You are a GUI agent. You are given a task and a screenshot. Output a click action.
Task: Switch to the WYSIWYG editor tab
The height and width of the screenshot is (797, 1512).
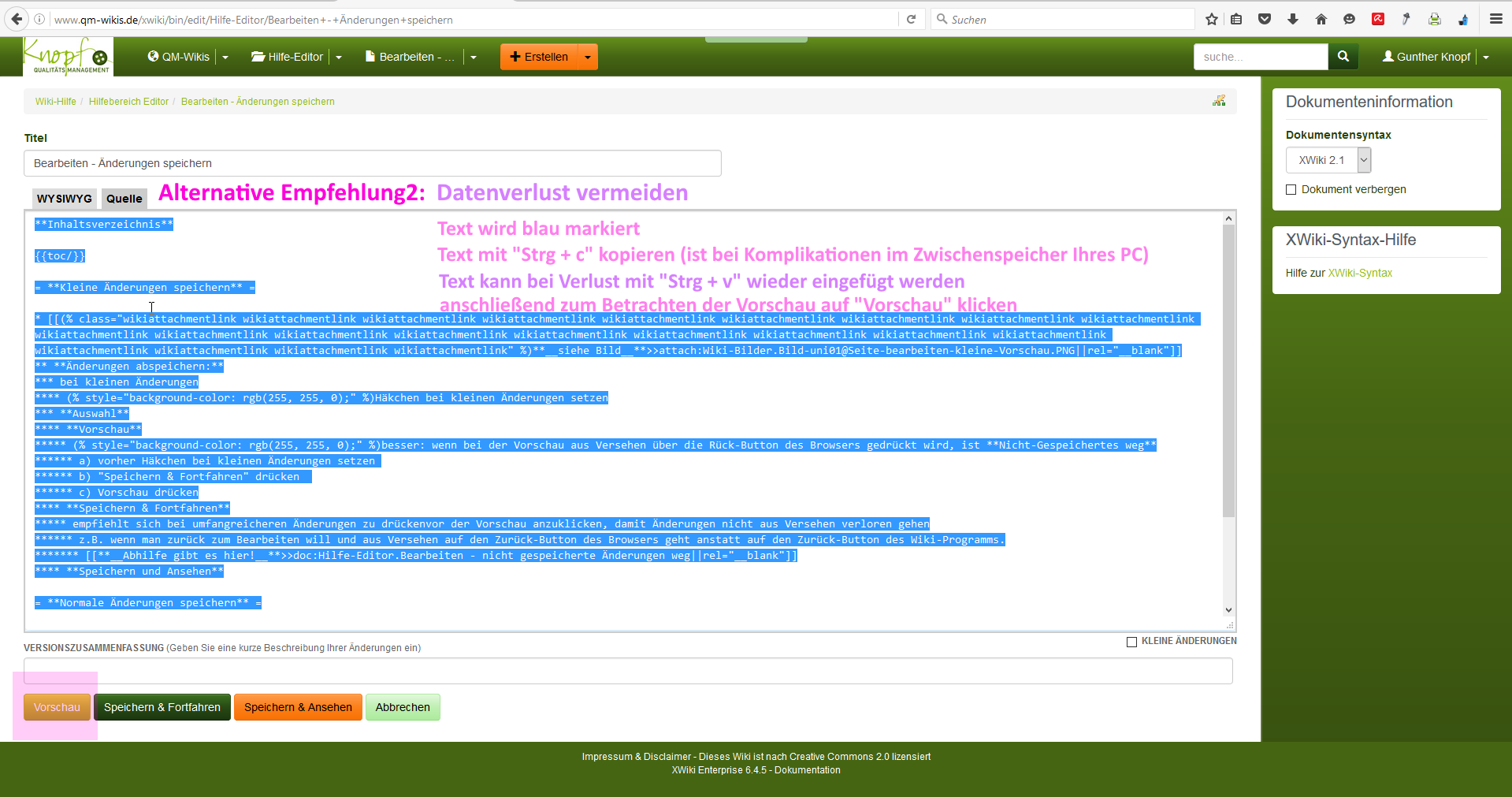point(65,199)
